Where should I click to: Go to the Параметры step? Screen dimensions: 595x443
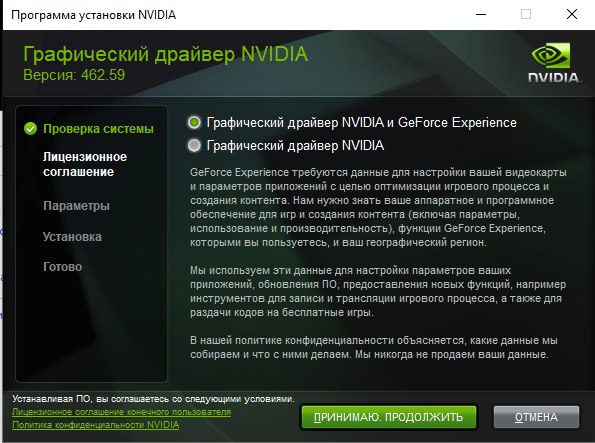(76, 206)
